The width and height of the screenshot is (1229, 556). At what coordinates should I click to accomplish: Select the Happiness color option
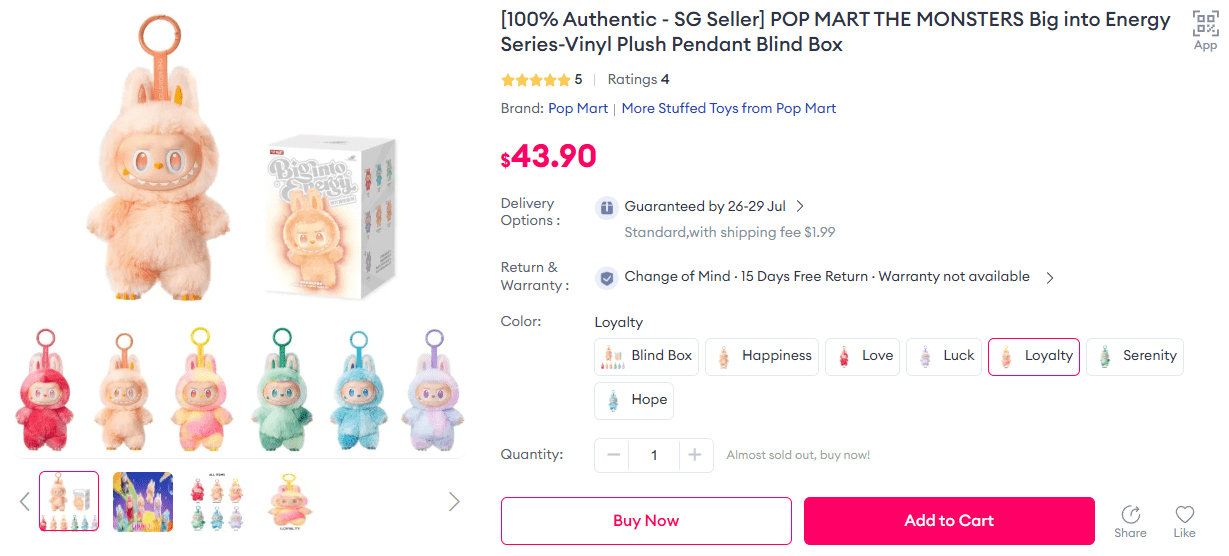coord(762,356)
